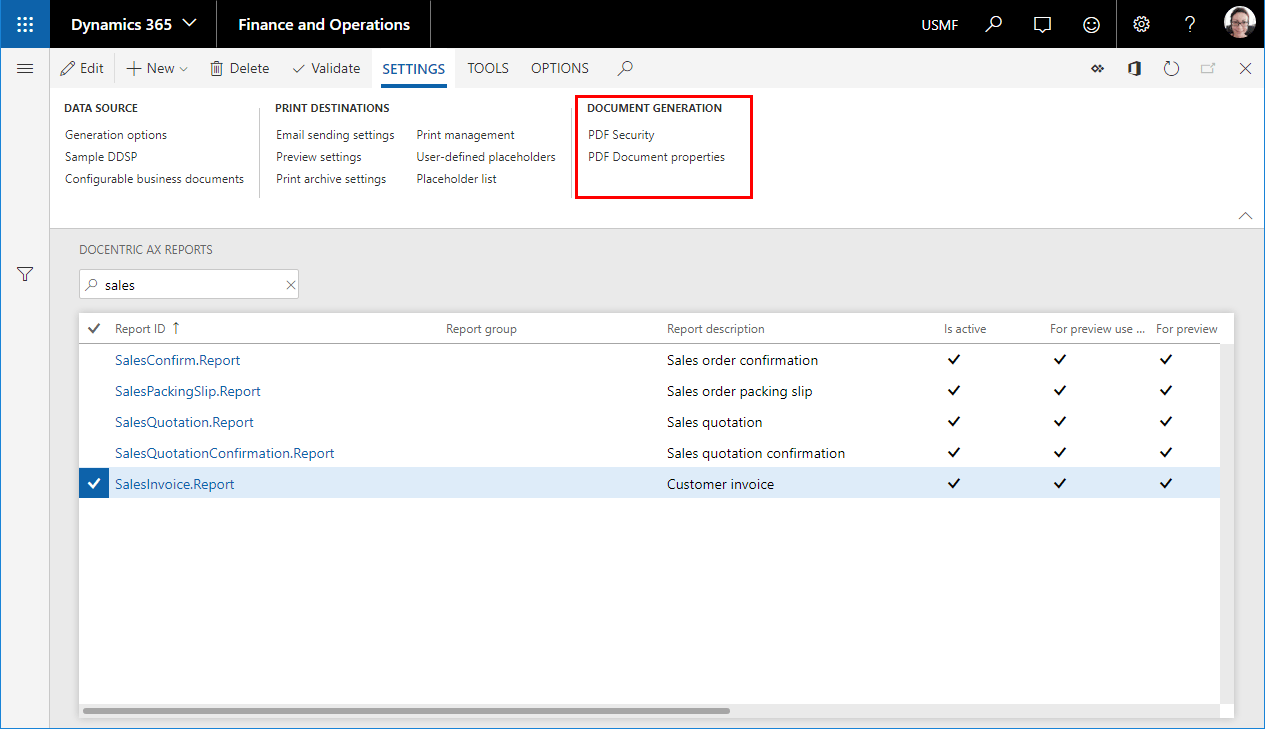This screenshot has width=1265, height=729.
Task: Switch to the TOOLS tab
Action: [x=488, y=68]
